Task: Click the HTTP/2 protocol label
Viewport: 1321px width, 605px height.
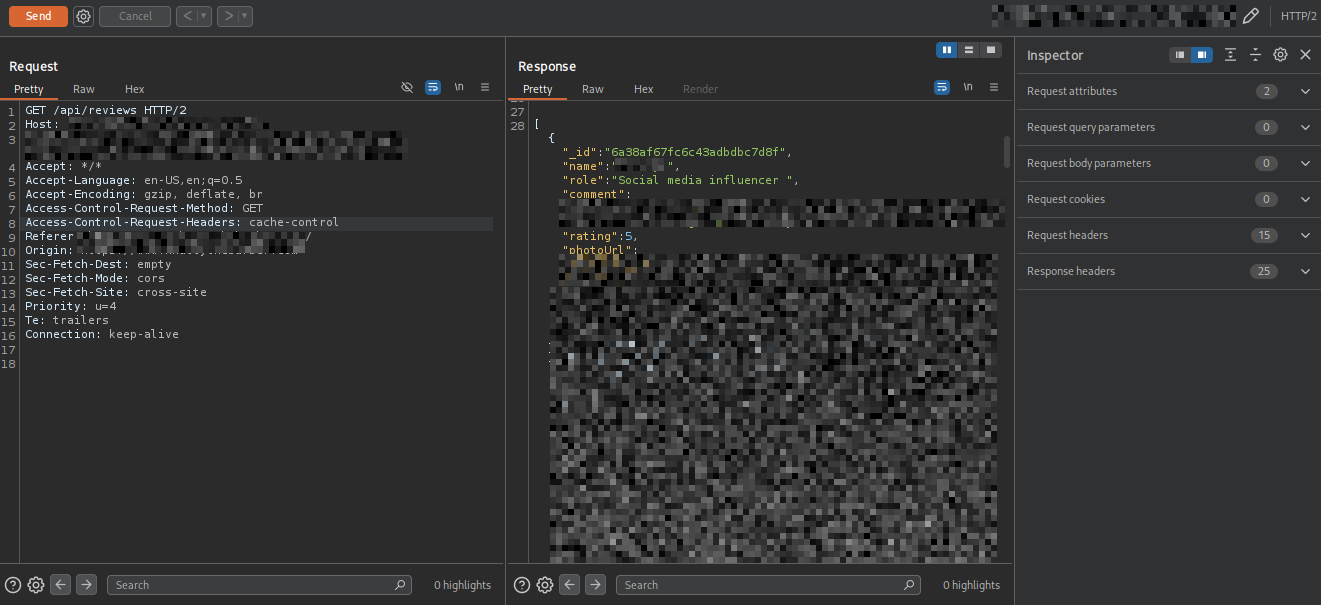Action: pos(1298,16)
